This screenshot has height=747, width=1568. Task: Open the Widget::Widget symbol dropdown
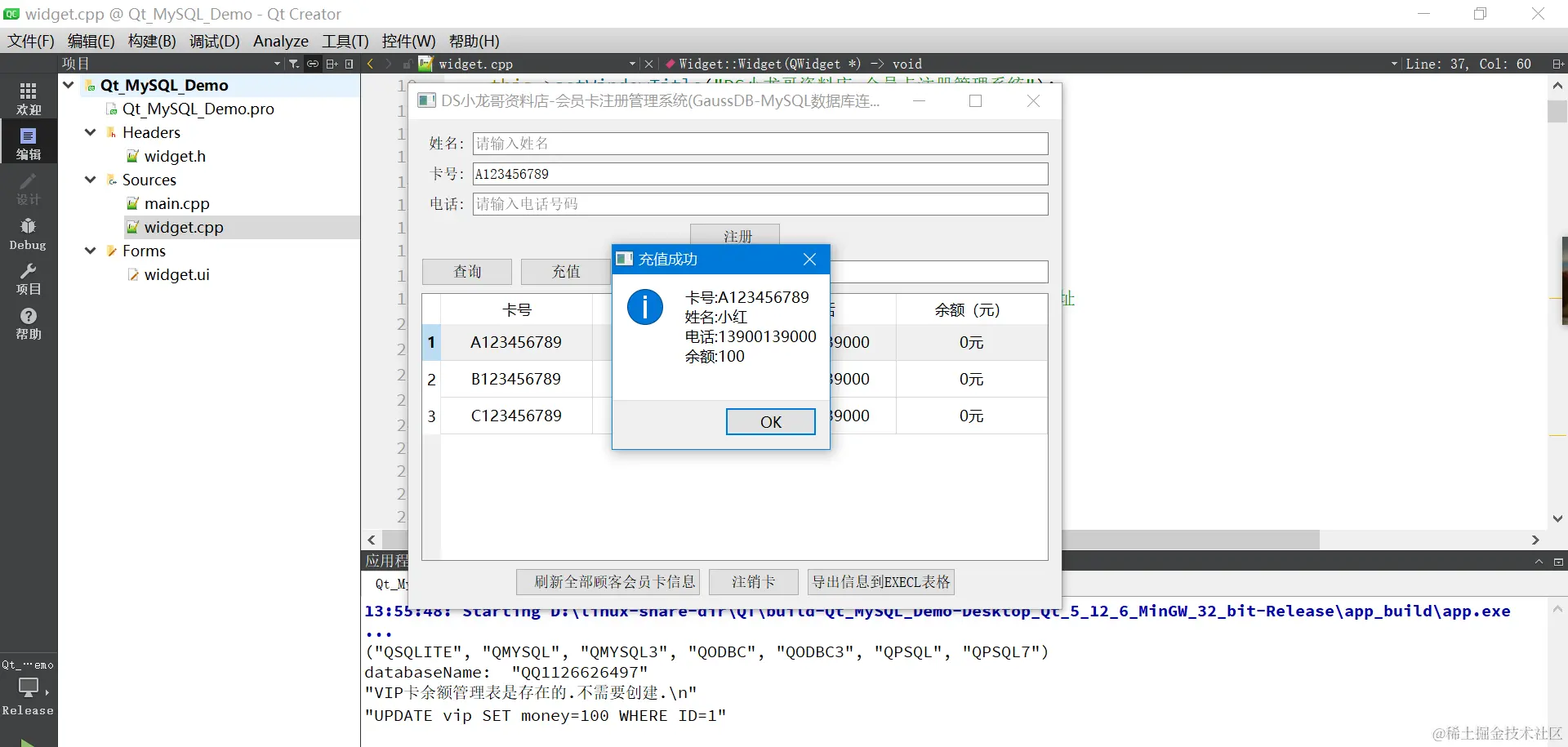[x=1394, y=64]
